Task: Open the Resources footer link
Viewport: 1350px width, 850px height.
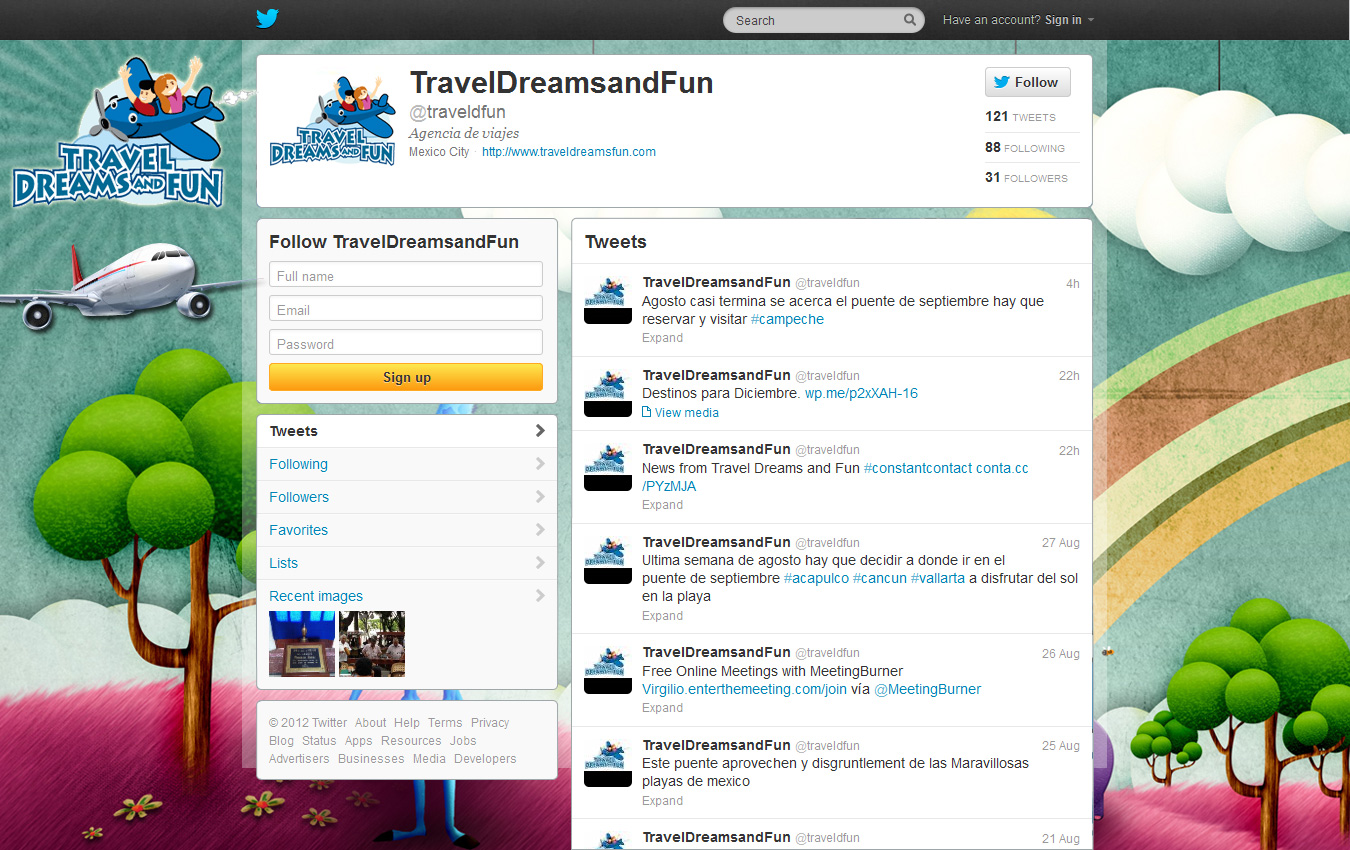Action: click(411, 741)
